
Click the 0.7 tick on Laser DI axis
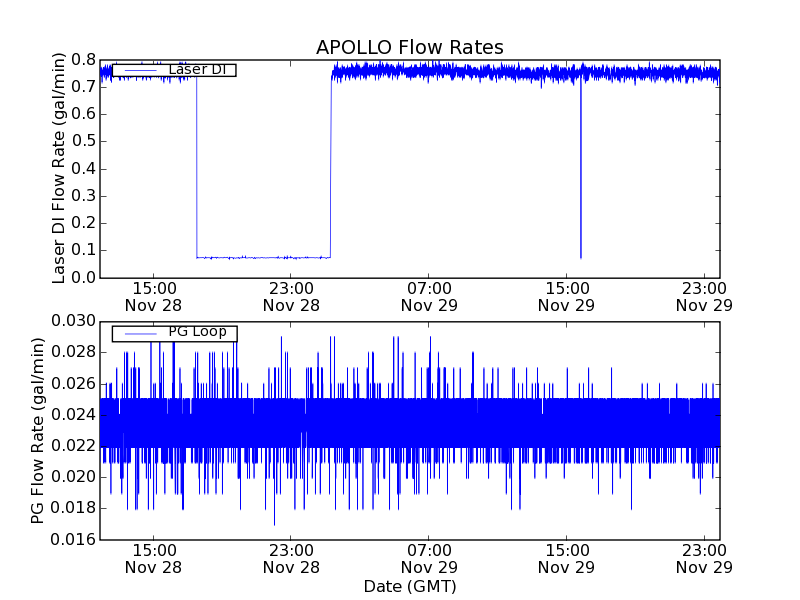(x=84, y=87)
